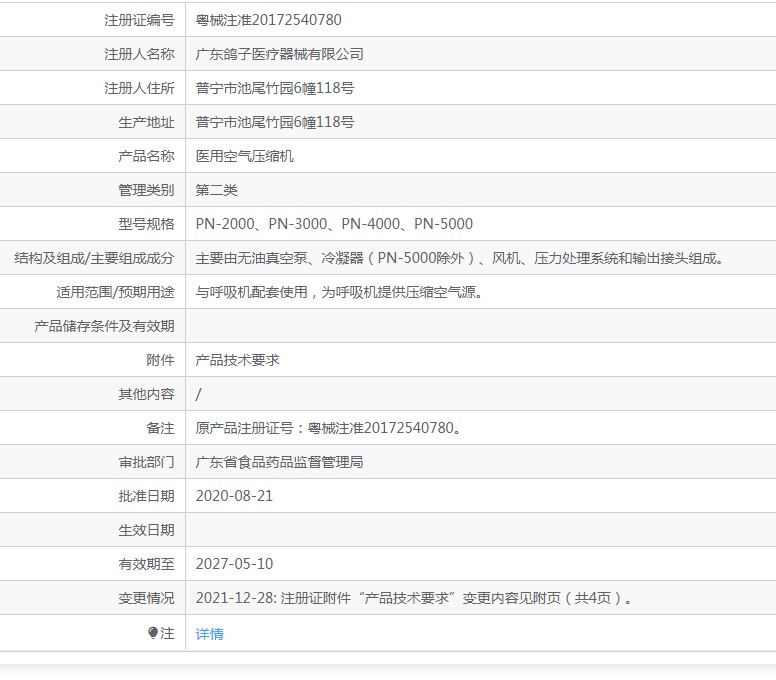
Task: Click the 结构及组成/主要组成成分 label
Action: click(x=94, y=258)
